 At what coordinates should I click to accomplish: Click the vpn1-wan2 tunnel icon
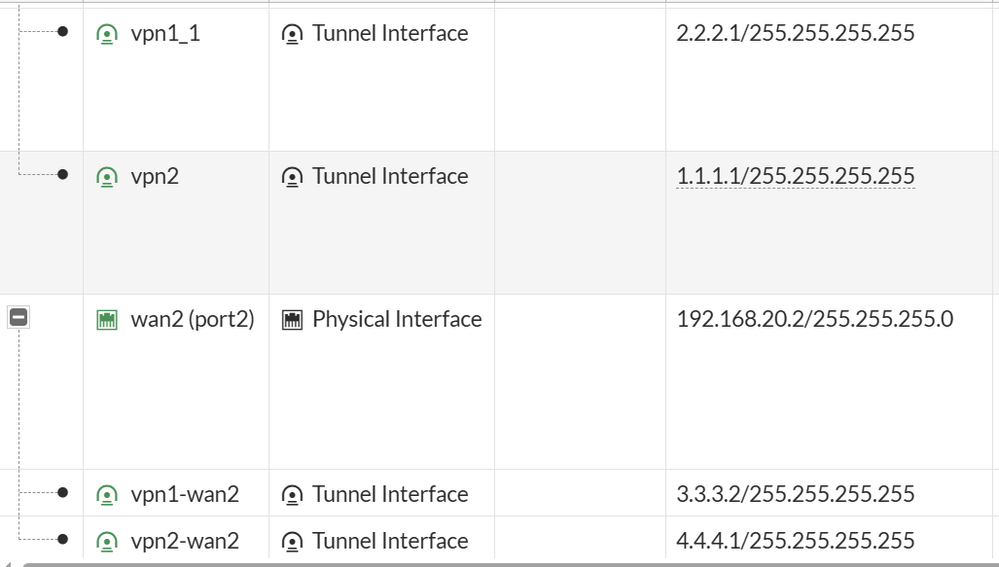pos(106,495)
